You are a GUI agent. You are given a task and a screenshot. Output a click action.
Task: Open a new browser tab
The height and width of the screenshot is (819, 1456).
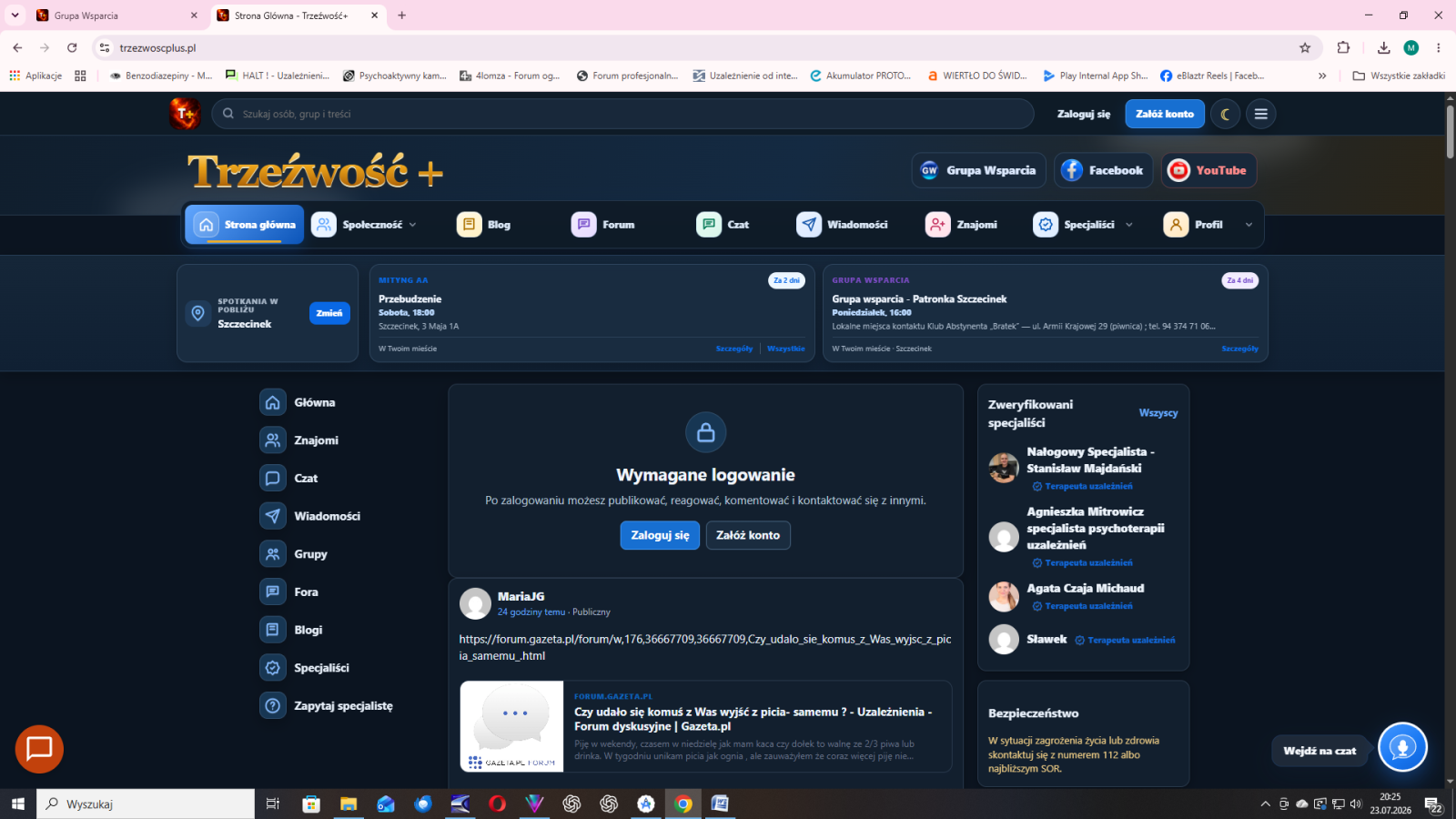click(x=402, y=15)
